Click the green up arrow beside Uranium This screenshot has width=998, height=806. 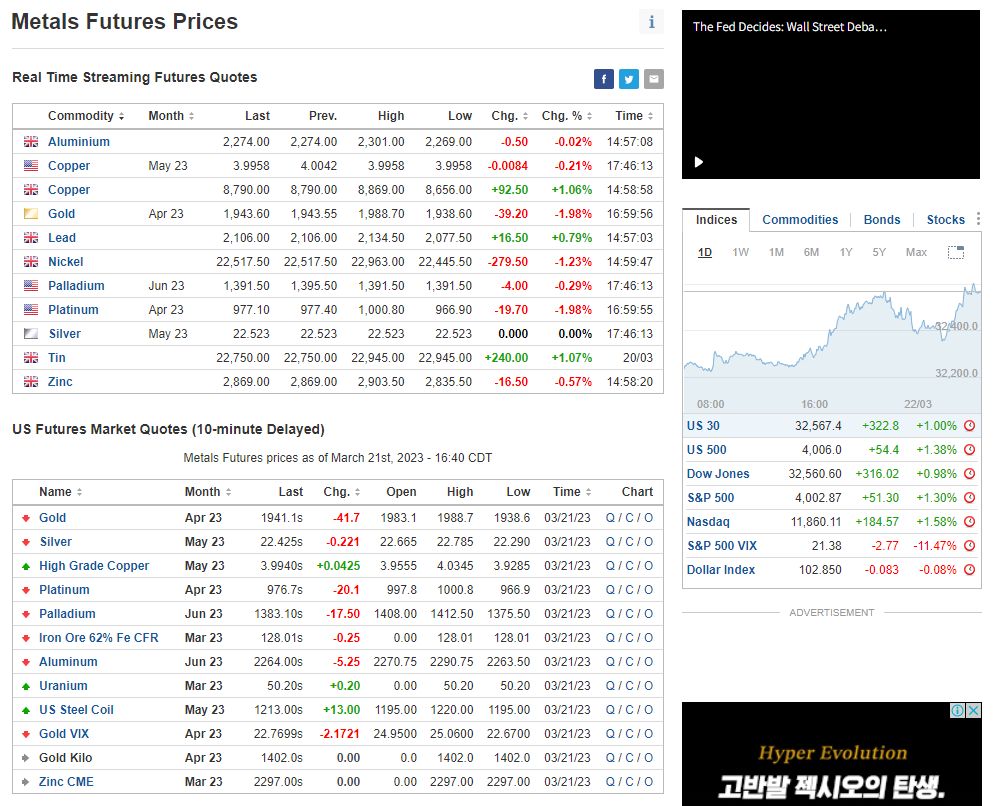tap(25, 686)
